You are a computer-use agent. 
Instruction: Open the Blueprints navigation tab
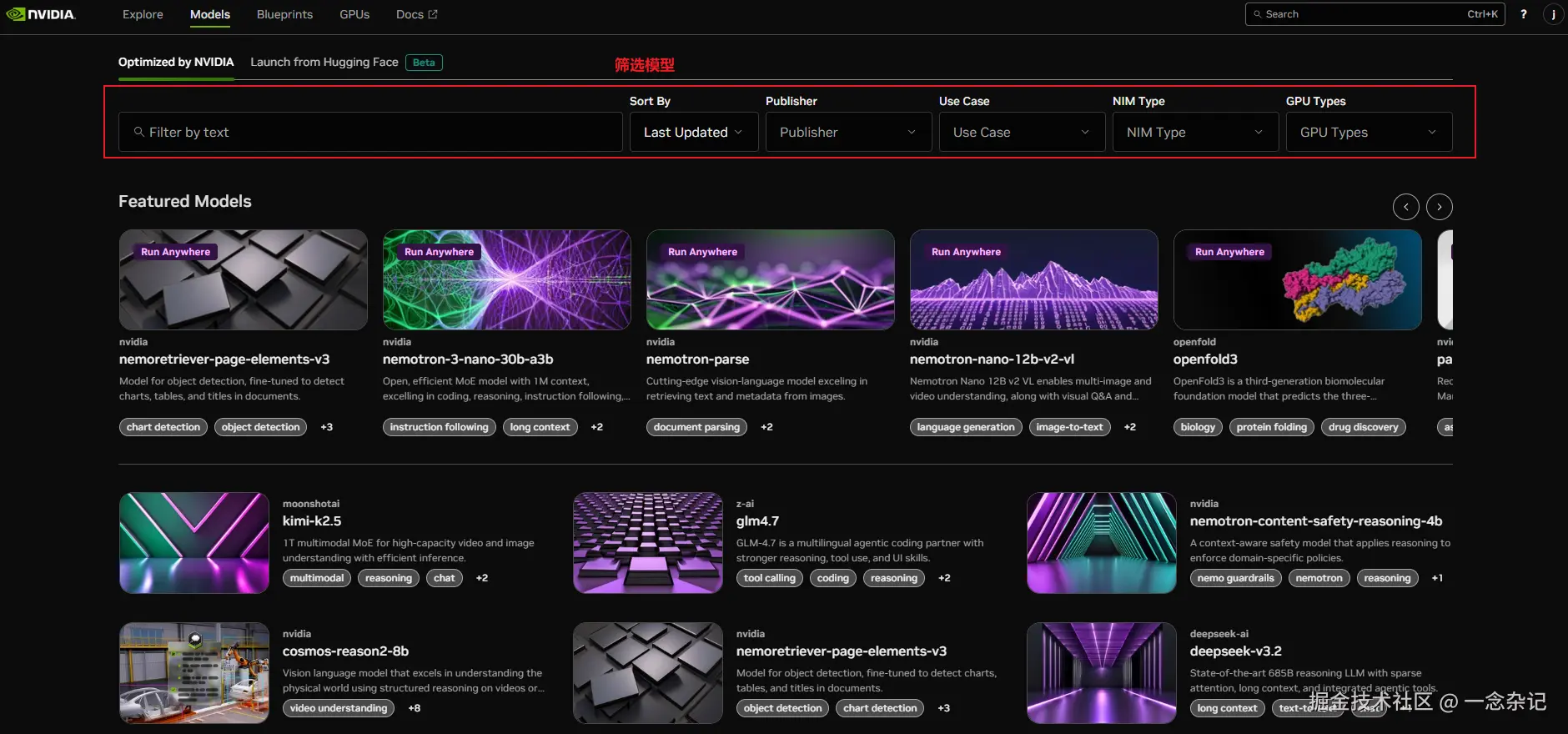284,14
